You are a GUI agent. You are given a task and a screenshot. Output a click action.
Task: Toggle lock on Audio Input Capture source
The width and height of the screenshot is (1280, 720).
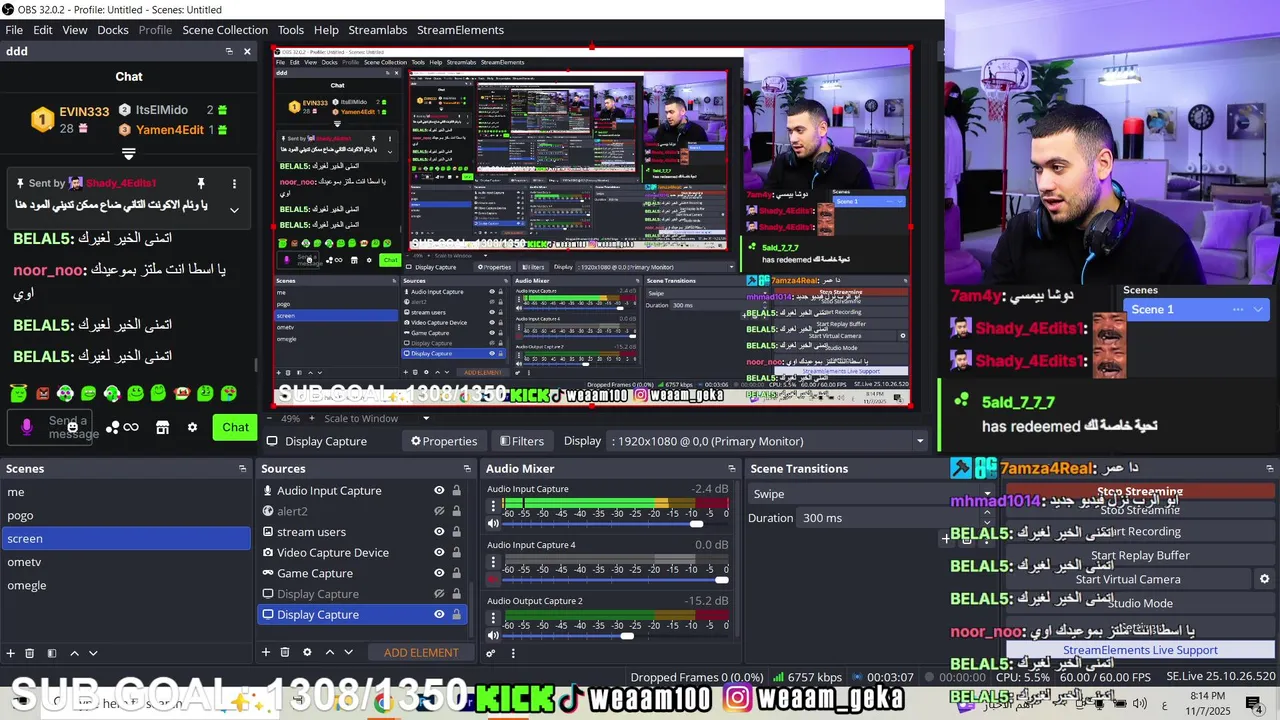[457, 490]
